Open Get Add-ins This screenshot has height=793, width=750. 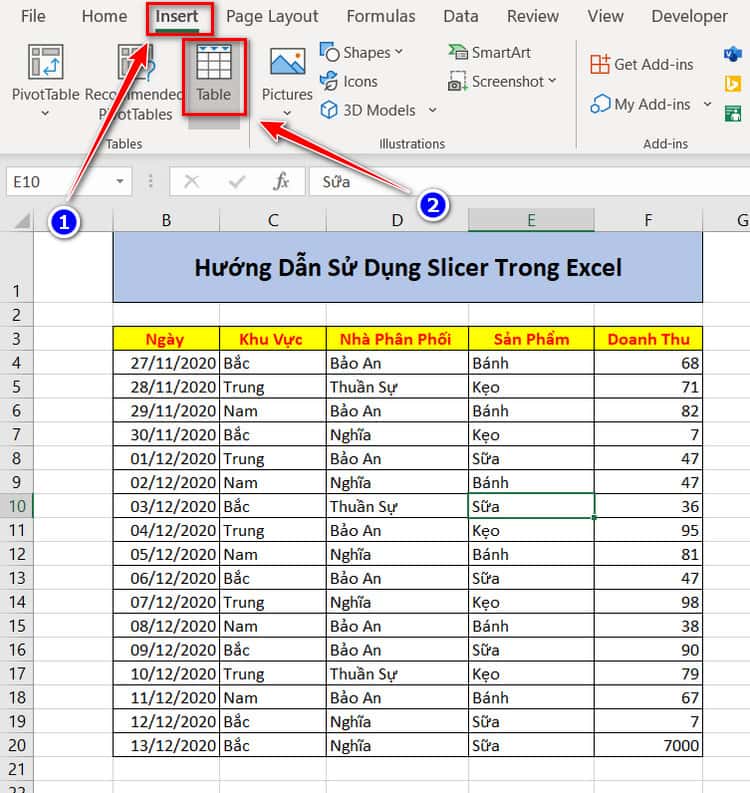click(641, 65)
